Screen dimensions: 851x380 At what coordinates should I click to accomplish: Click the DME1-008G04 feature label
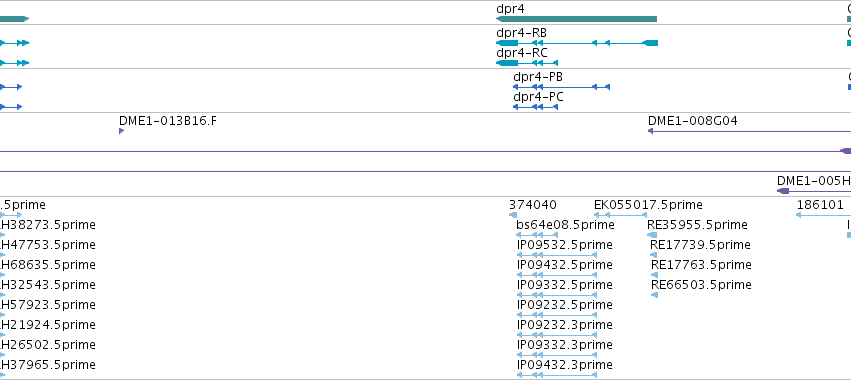pos(693,121)
